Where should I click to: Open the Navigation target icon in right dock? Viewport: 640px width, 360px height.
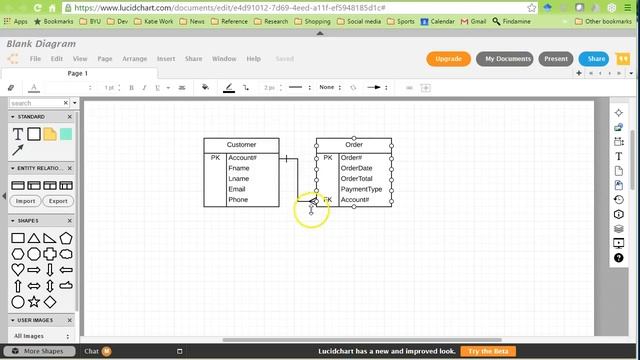point(619,113)
